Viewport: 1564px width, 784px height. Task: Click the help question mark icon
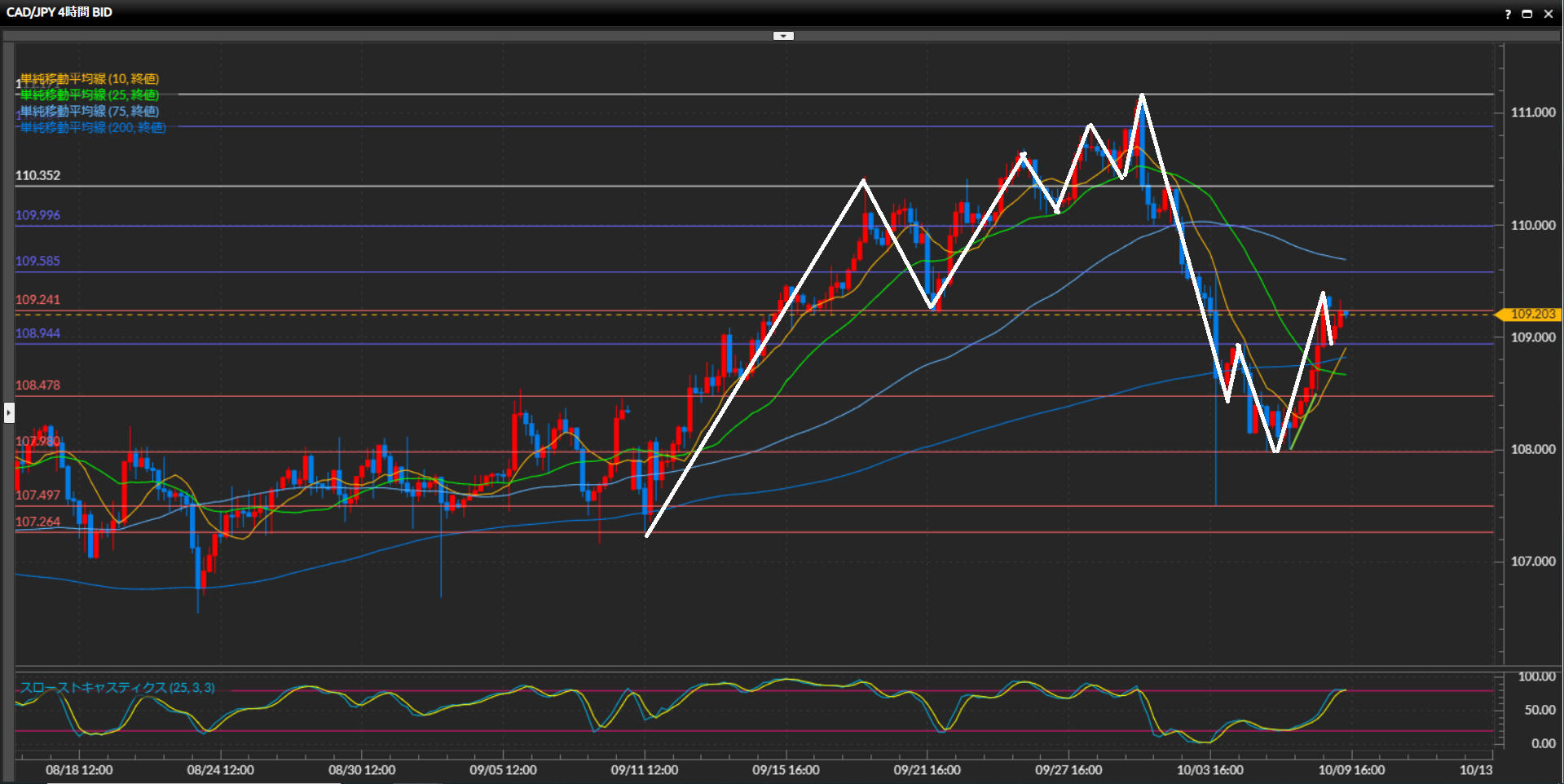[1508, 14]
